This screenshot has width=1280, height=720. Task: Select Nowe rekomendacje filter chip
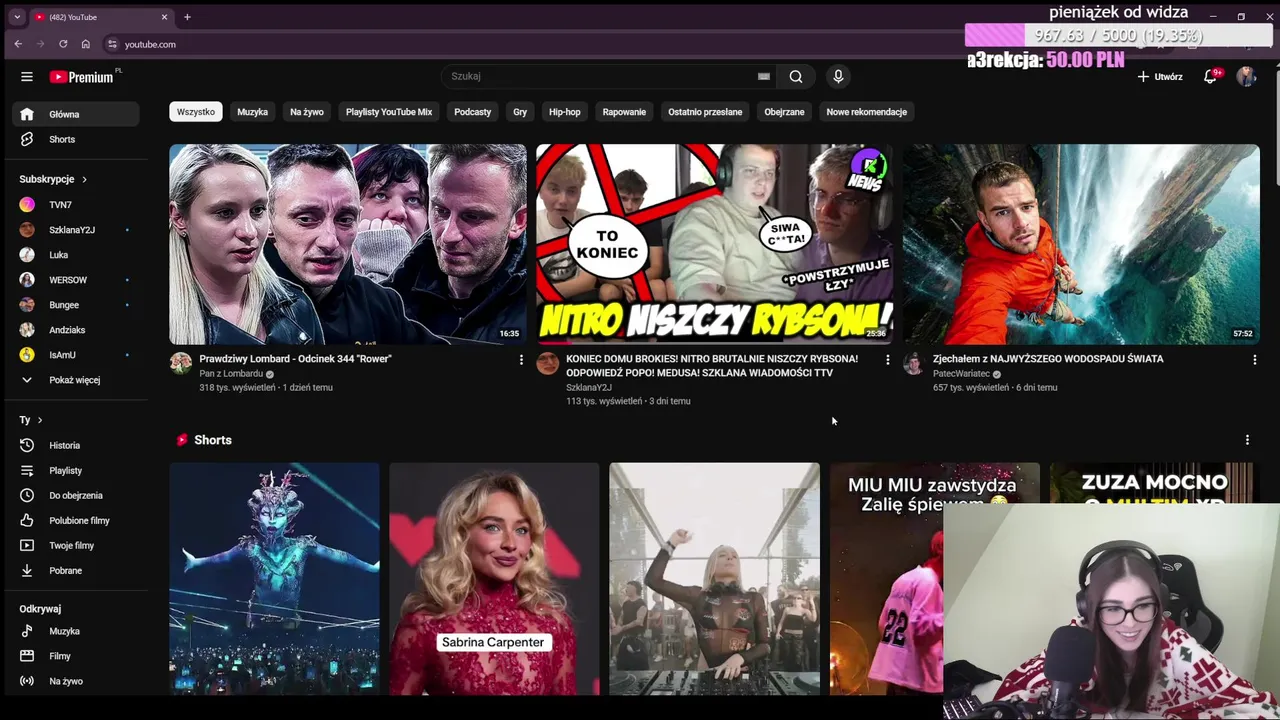867,112
